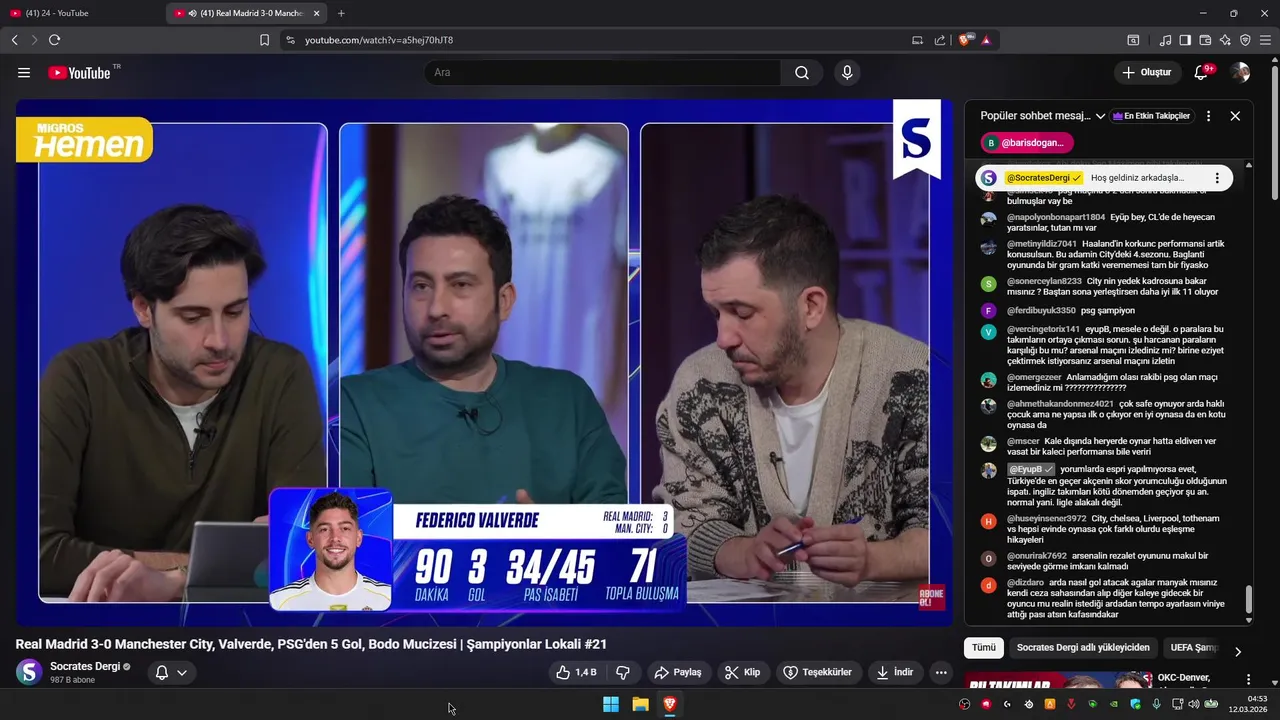This screenshot has height=720, width=1280.
Task: Open the Brave VPN shield icon
Action: (x=1245, y=40)
